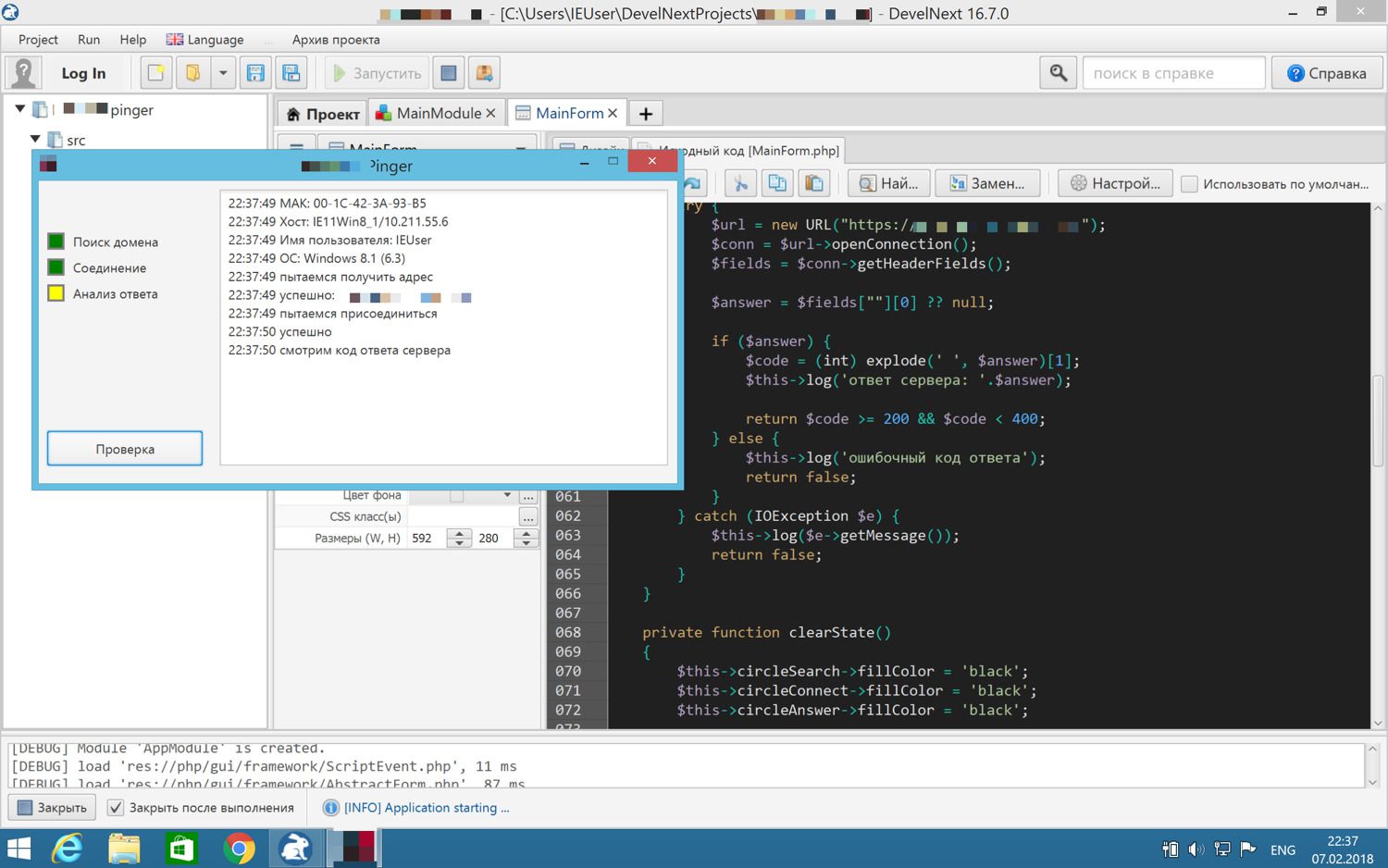The width and height of the screenshot is (1388, 868).
Task: Open the 'Най...' find button in the editor
Action: coord(889,183)
